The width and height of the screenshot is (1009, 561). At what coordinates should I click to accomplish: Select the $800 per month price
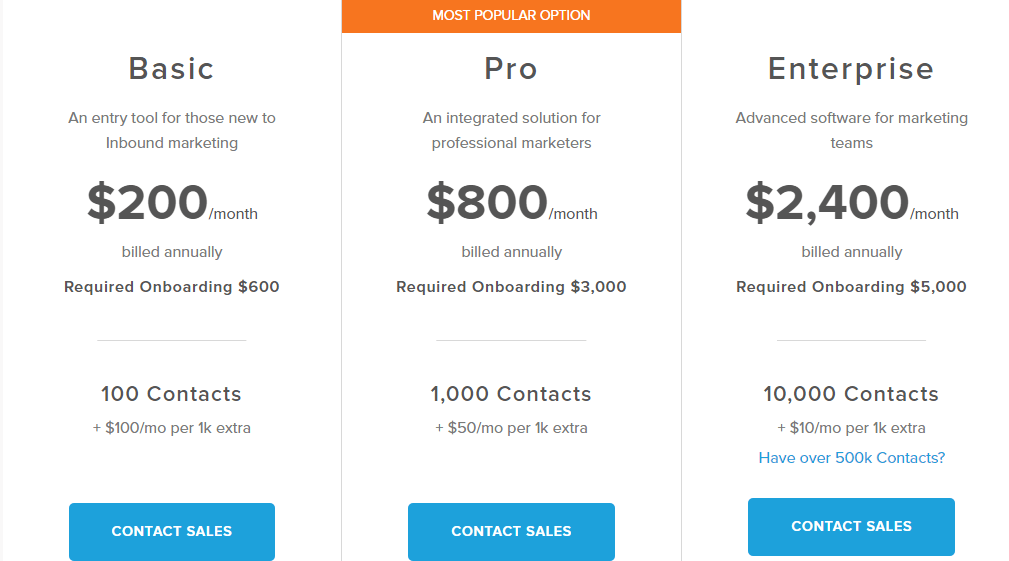[x=512, y=203]
